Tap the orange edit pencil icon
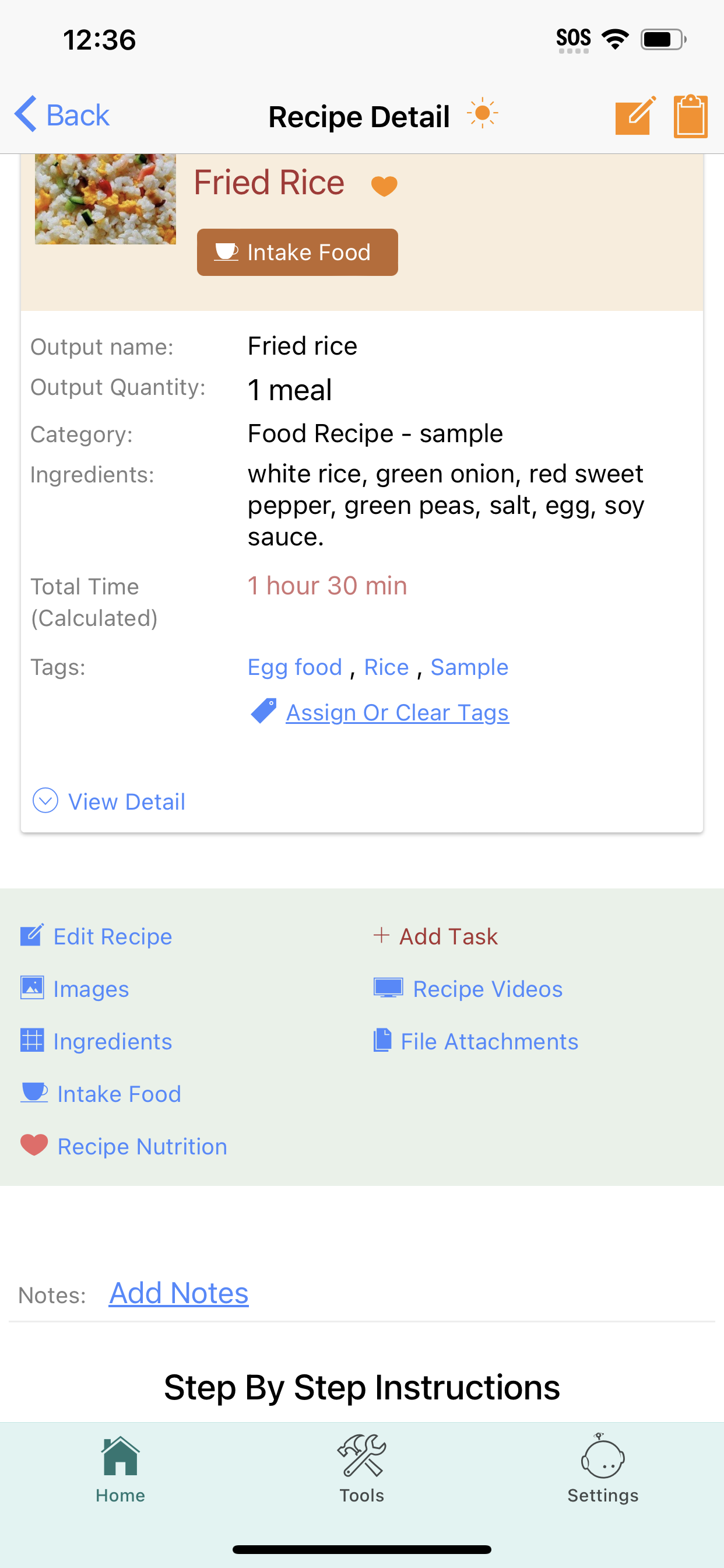 point(635,115)
